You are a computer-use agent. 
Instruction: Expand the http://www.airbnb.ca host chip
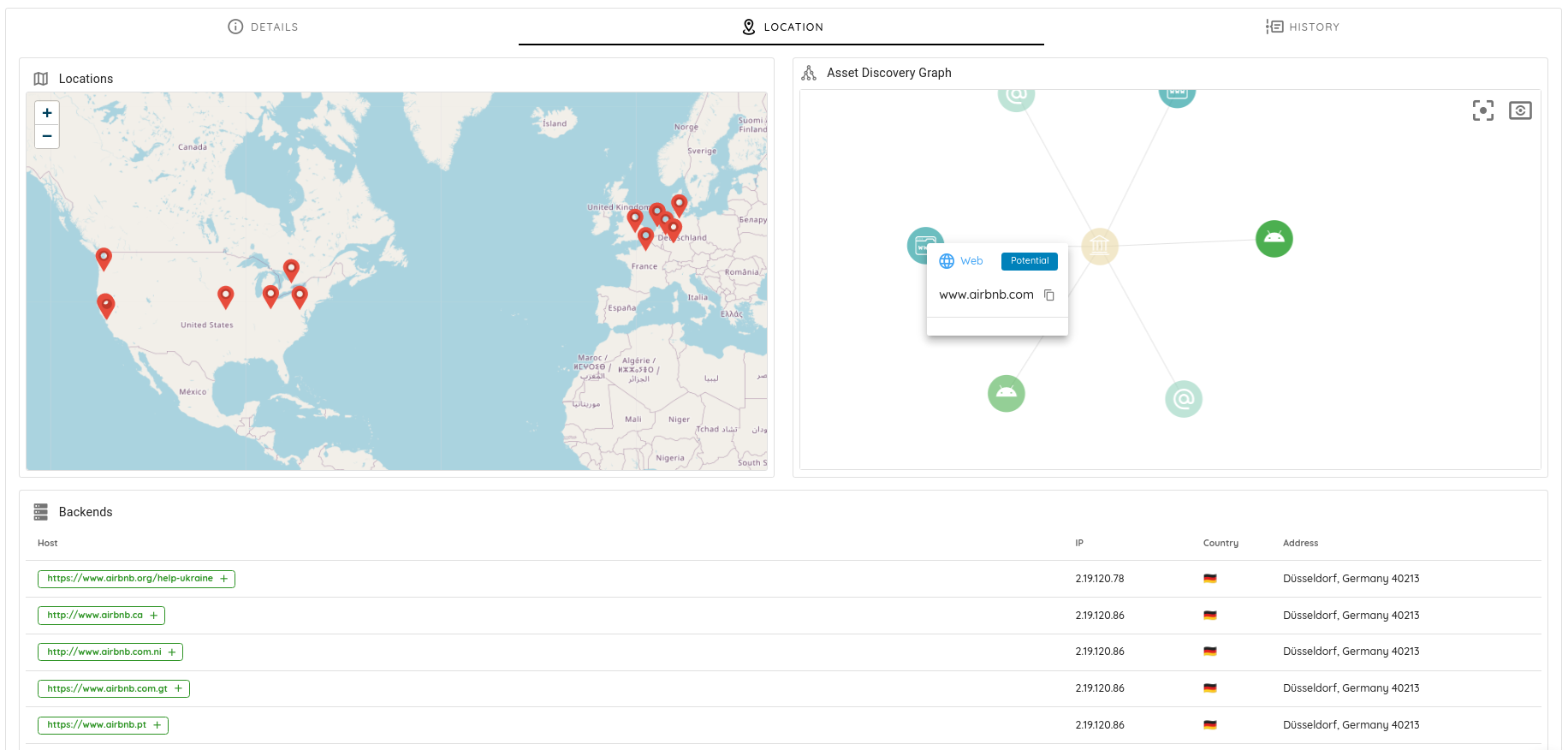[154, 616]
